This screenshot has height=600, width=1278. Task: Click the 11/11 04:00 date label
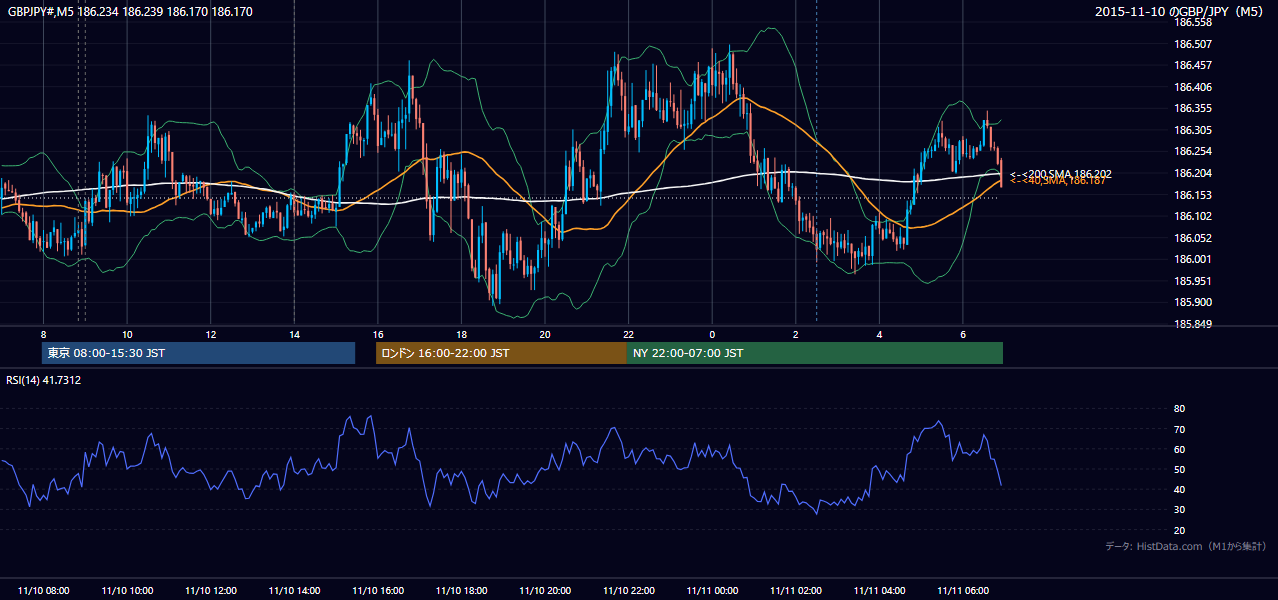[x=879, y=591]
